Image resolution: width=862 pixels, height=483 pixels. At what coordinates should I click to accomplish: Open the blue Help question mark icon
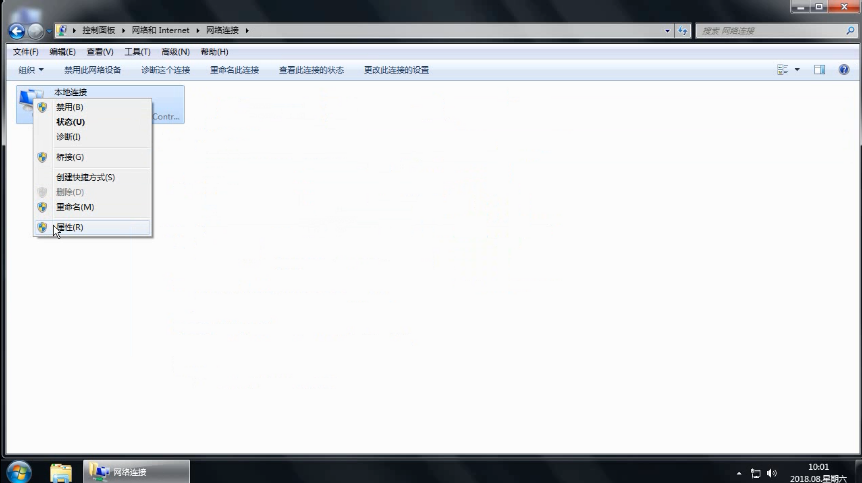844,70
